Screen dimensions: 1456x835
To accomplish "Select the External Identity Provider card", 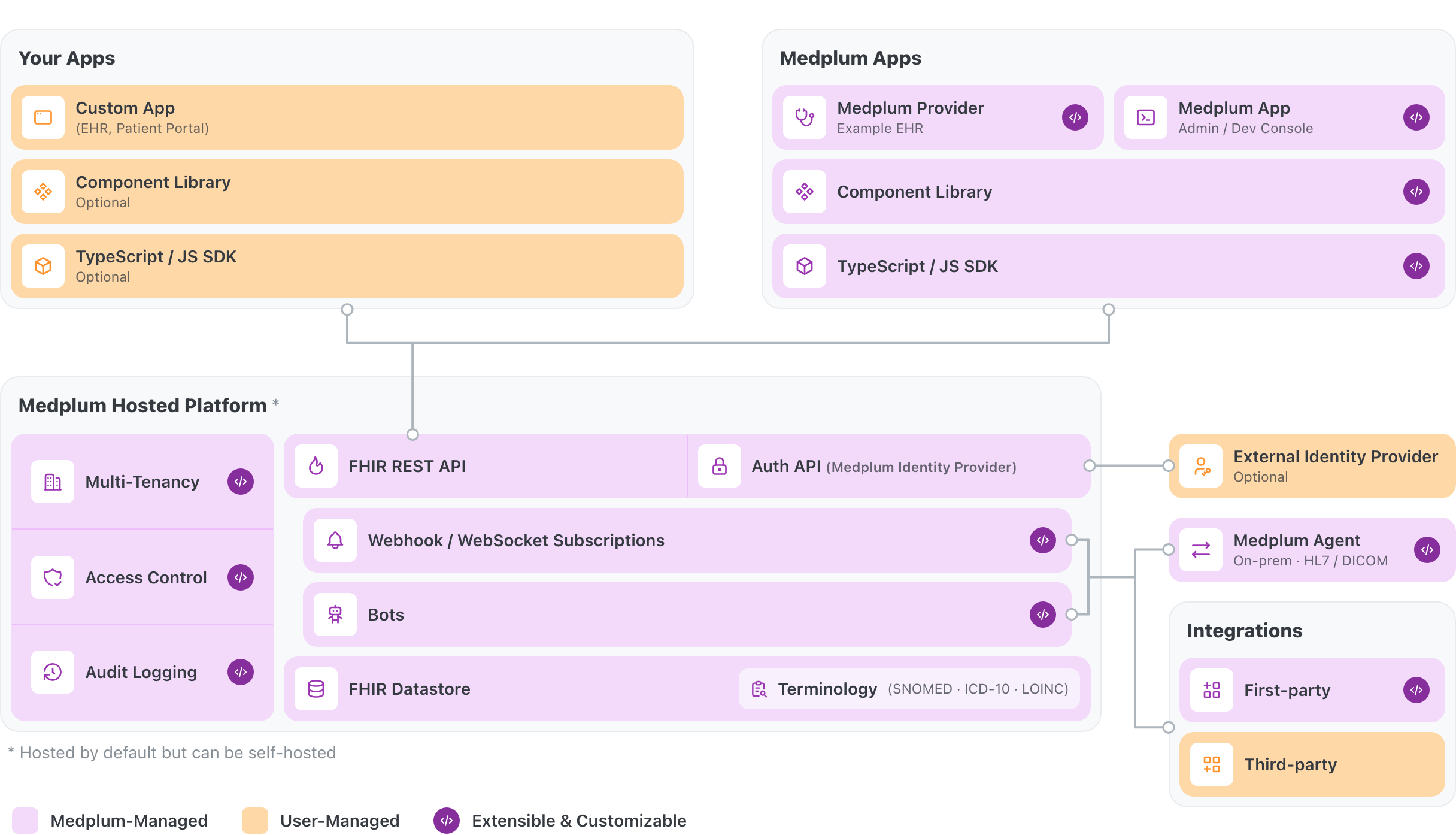I will click(1312, 466).
